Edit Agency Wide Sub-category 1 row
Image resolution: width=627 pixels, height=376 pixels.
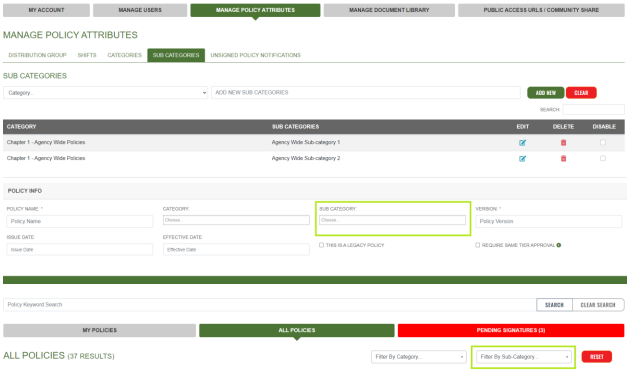click(x=522, y=142)
